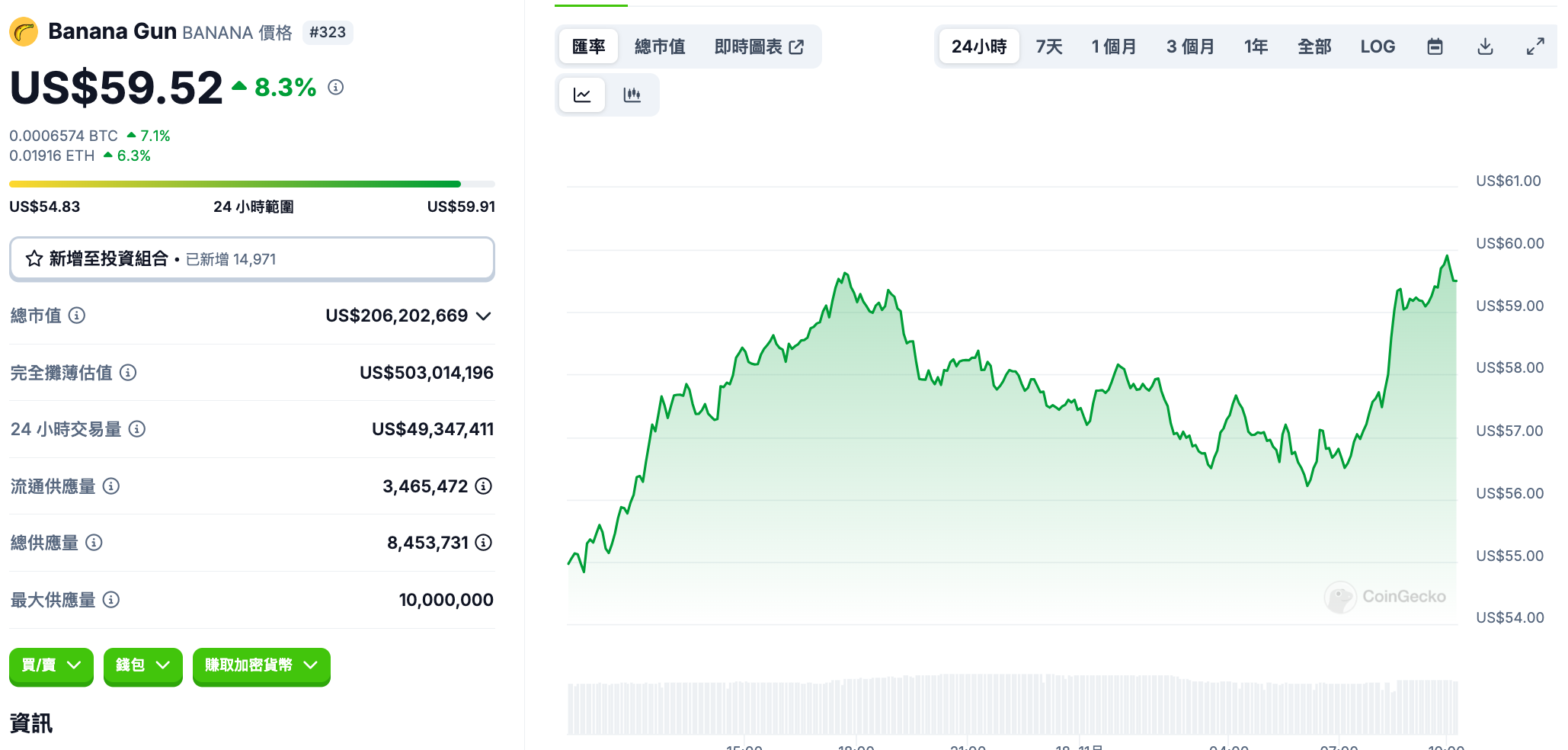The width and height of the screenshot is (1568, 750).
Task: Open the 買/賣 dropdown
Action: (51, 665)
